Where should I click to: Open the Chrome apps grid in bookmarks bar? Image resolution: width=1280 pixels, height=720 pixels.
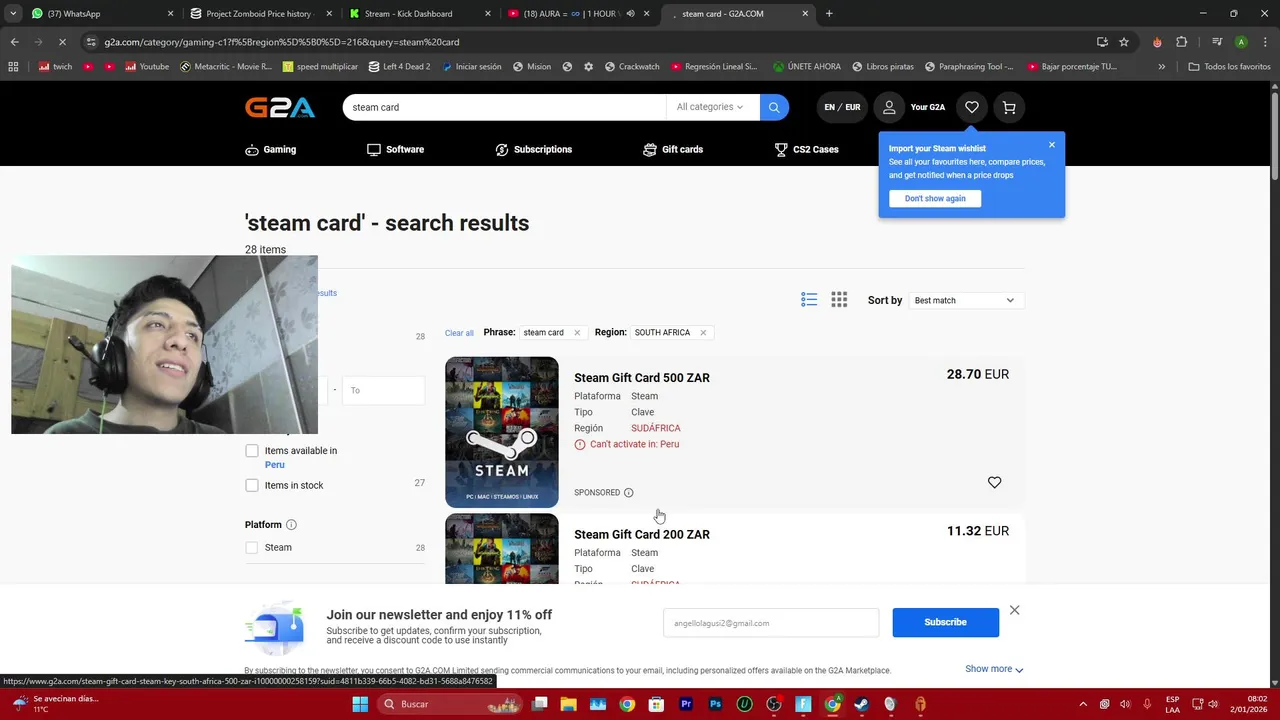pos(13,67)
